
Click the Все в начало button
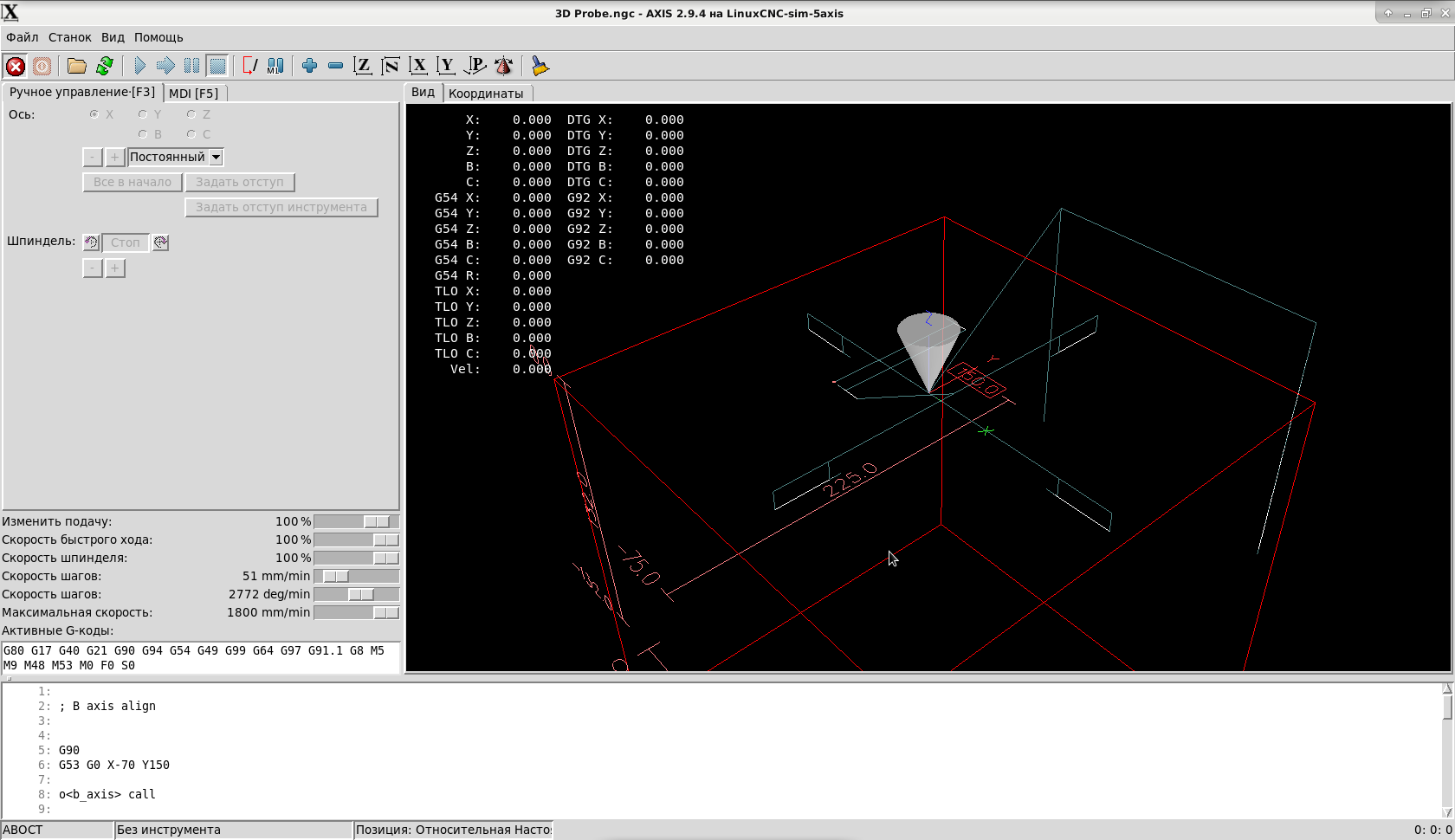point(133,182)
